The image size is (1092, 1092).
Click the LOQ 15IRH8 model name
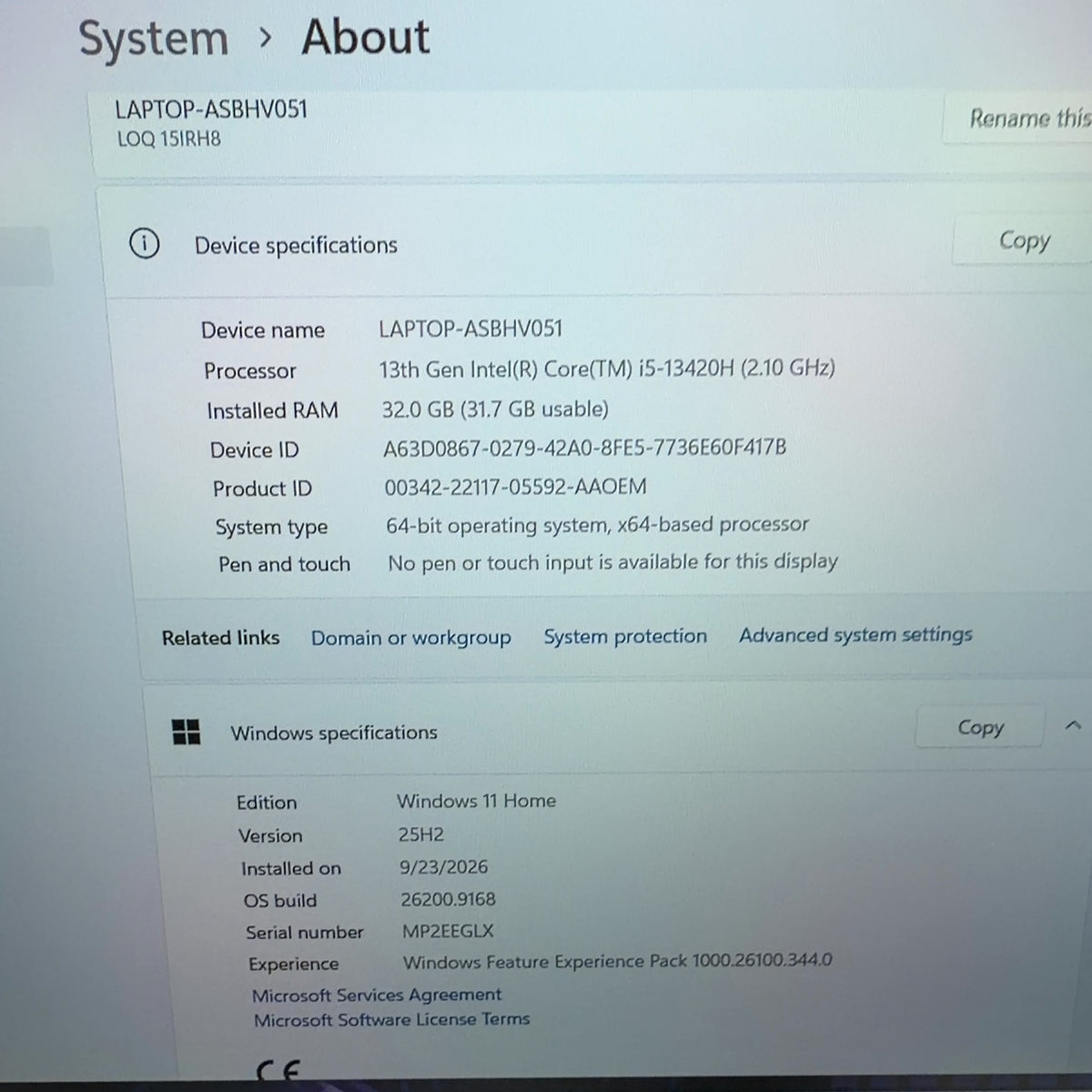[169, 139]
